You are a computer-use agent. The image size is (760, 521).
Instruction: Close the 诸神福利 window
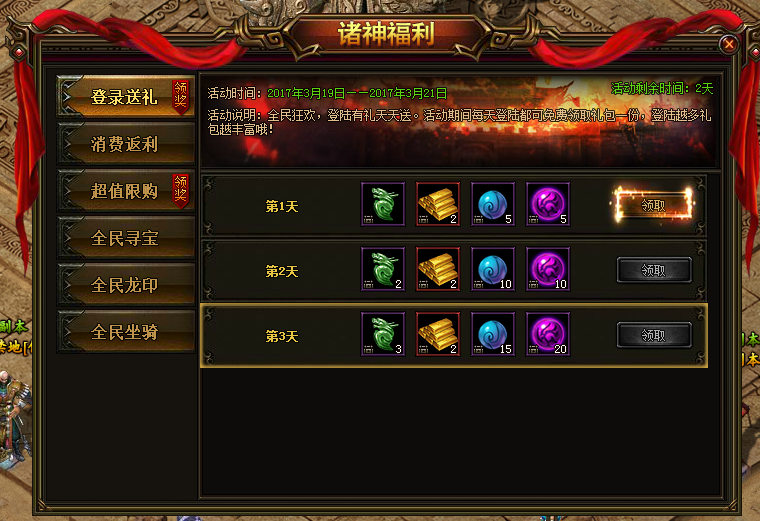pyautogui.click(x=728, y=45)
